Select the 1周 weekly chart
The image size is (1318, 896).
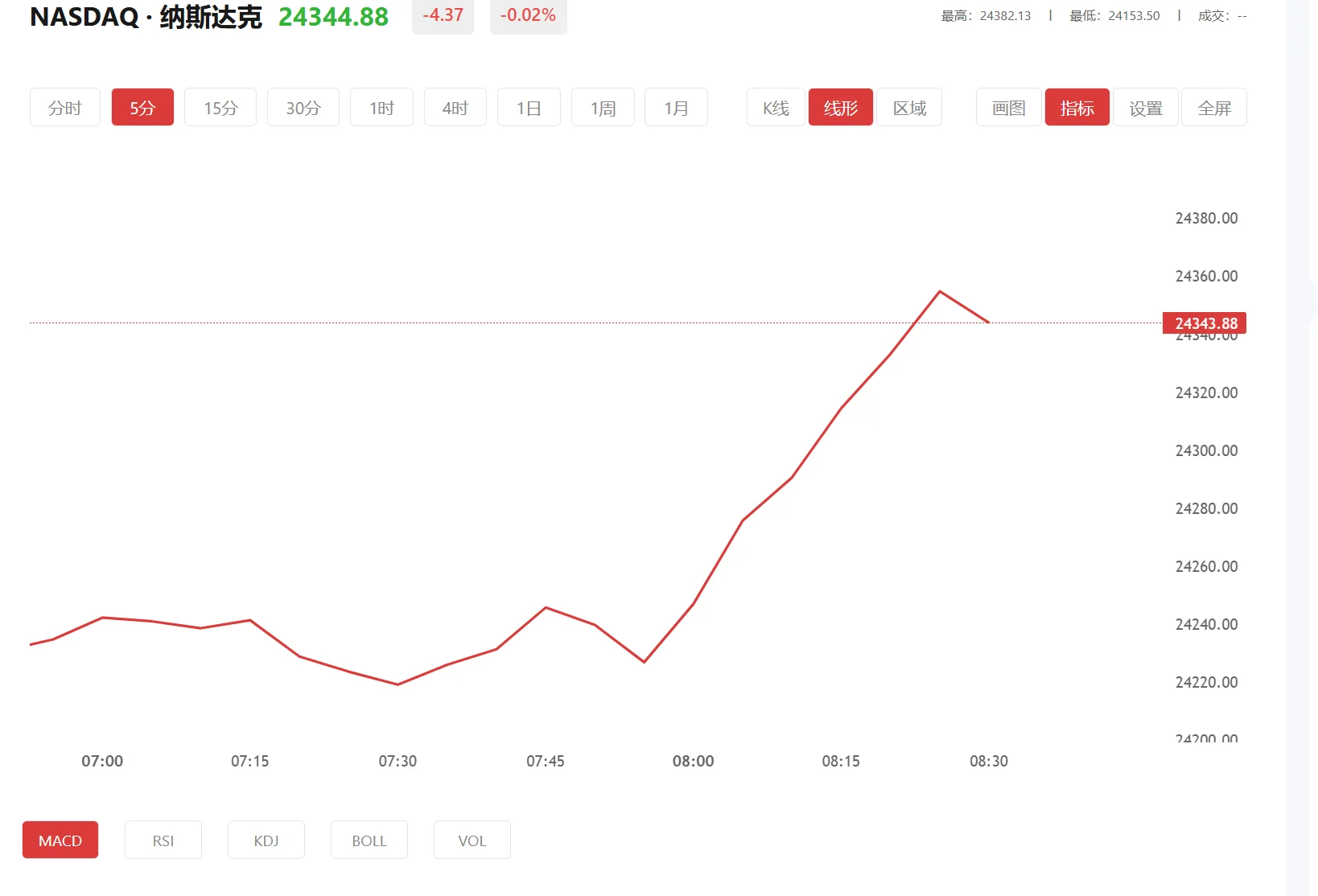[603, 107]
